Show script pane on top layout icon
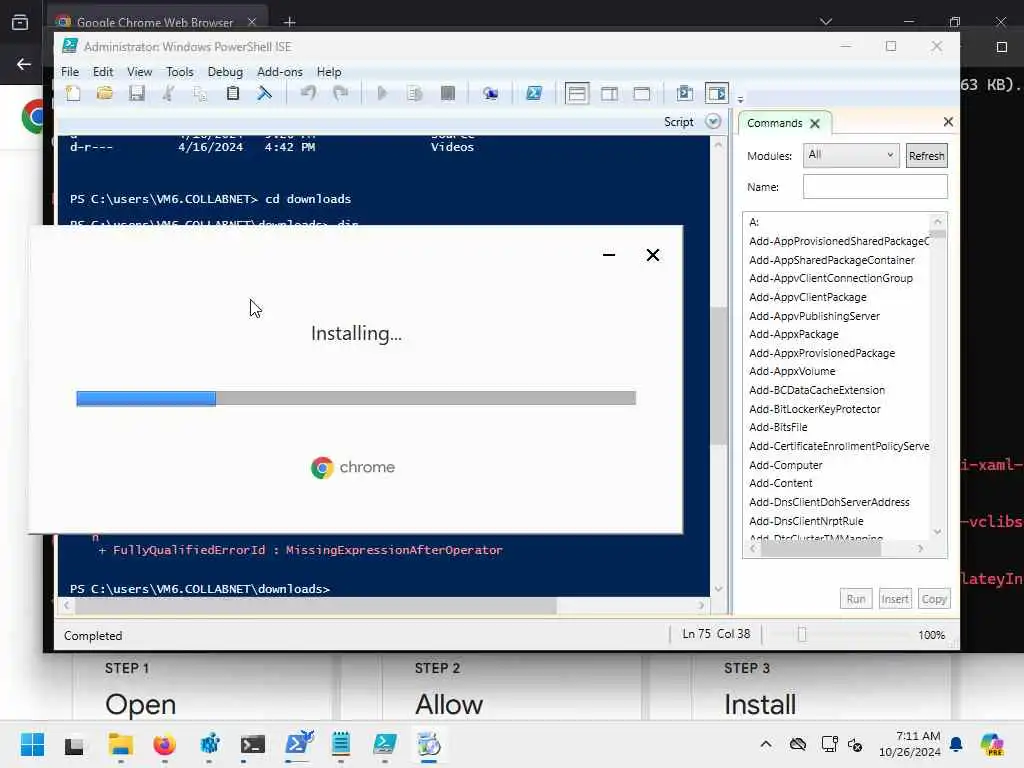Viewport: 1024px width, 768px height. 577,93
